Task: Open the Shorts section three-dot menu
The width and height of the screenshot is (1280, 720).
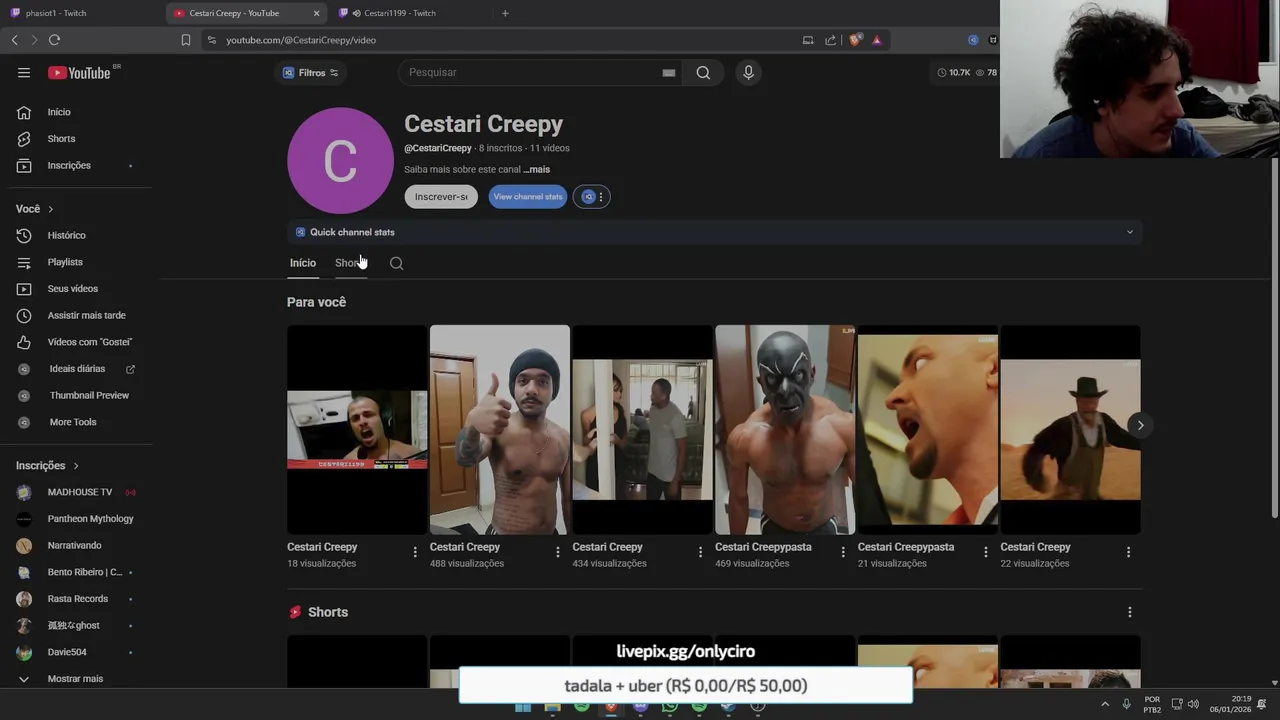Action: [x=1130, y=612]
